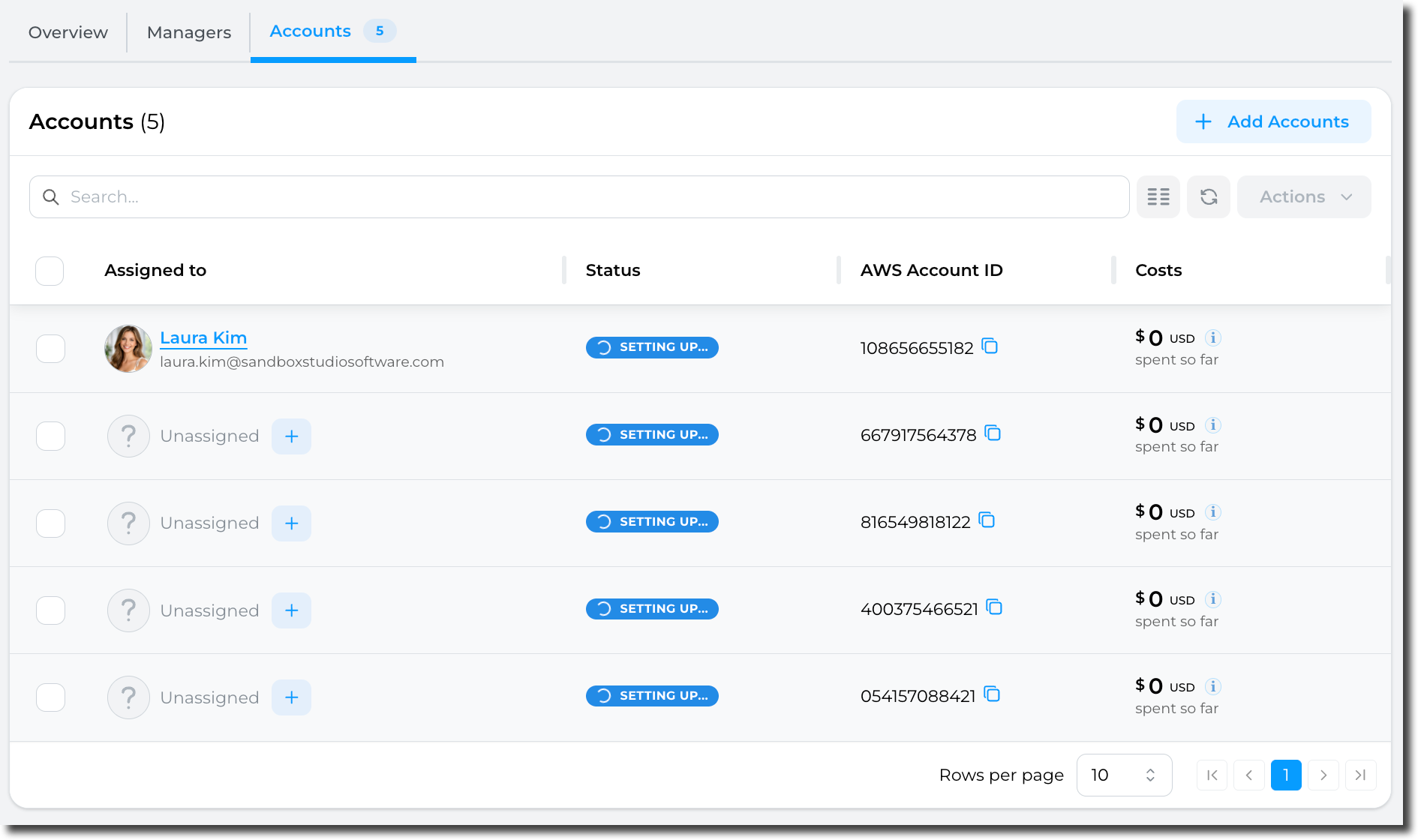Click the Add Accounts button
Screen dimensions: 1418x840
pos(1273,121)
